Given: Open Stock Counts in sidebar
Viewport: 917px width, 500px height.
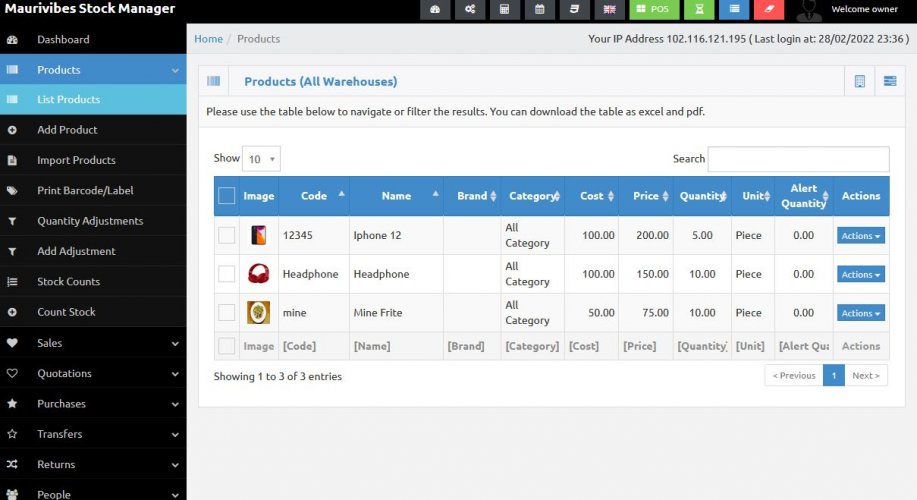Looking at the screenshot, I should click(93, 282).
